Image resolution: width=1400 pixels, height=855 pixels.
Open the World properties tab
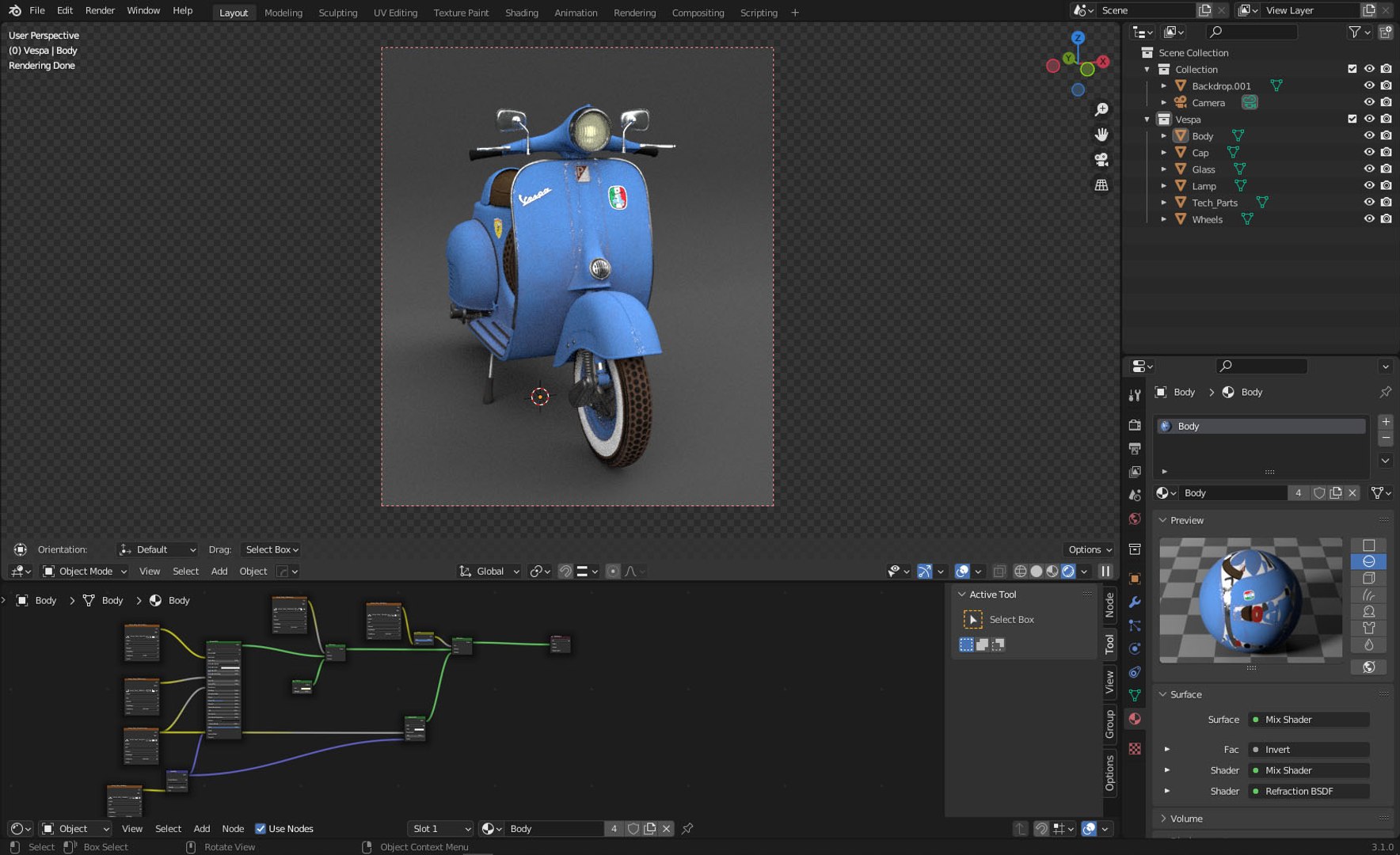pyautogui.click(x=1135, y=519)
